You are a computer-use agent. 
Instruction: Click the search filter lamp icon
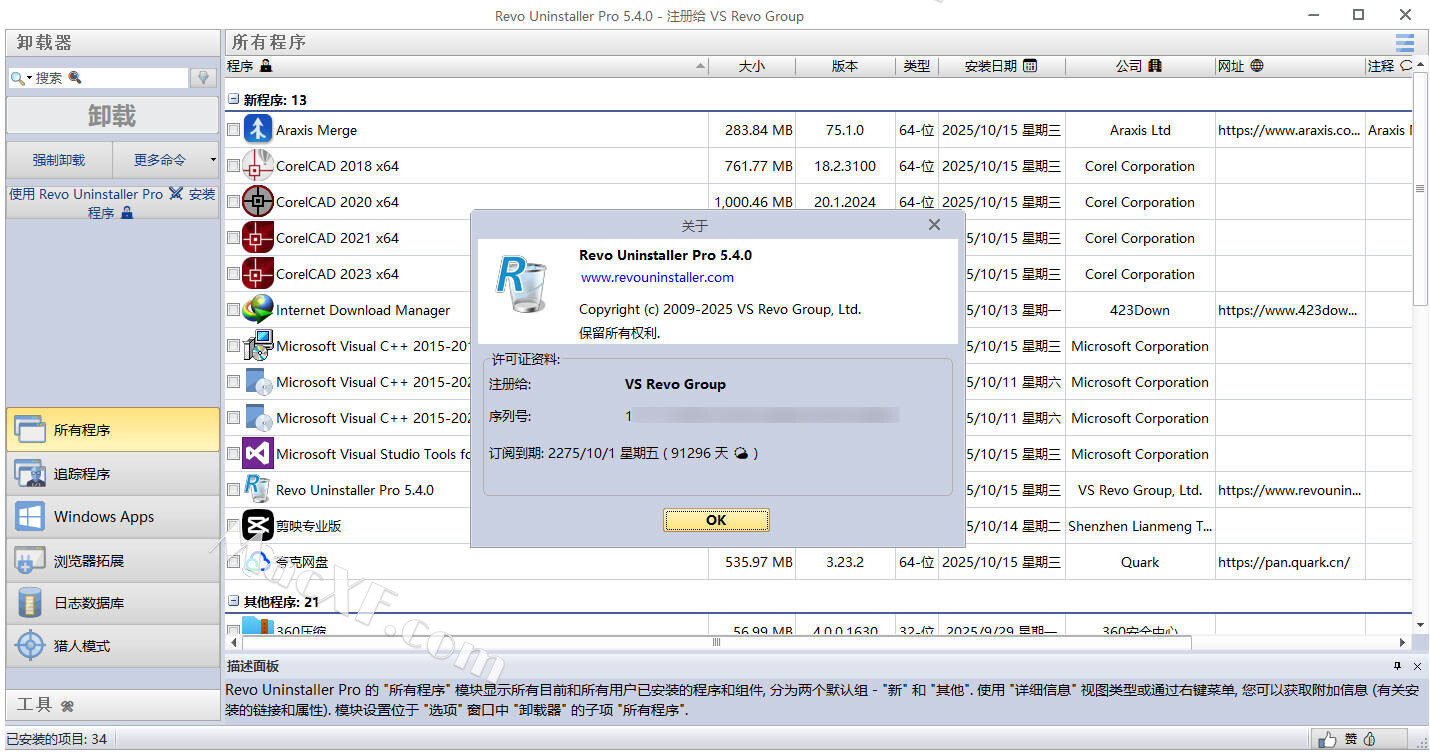[x=203, y=78]
